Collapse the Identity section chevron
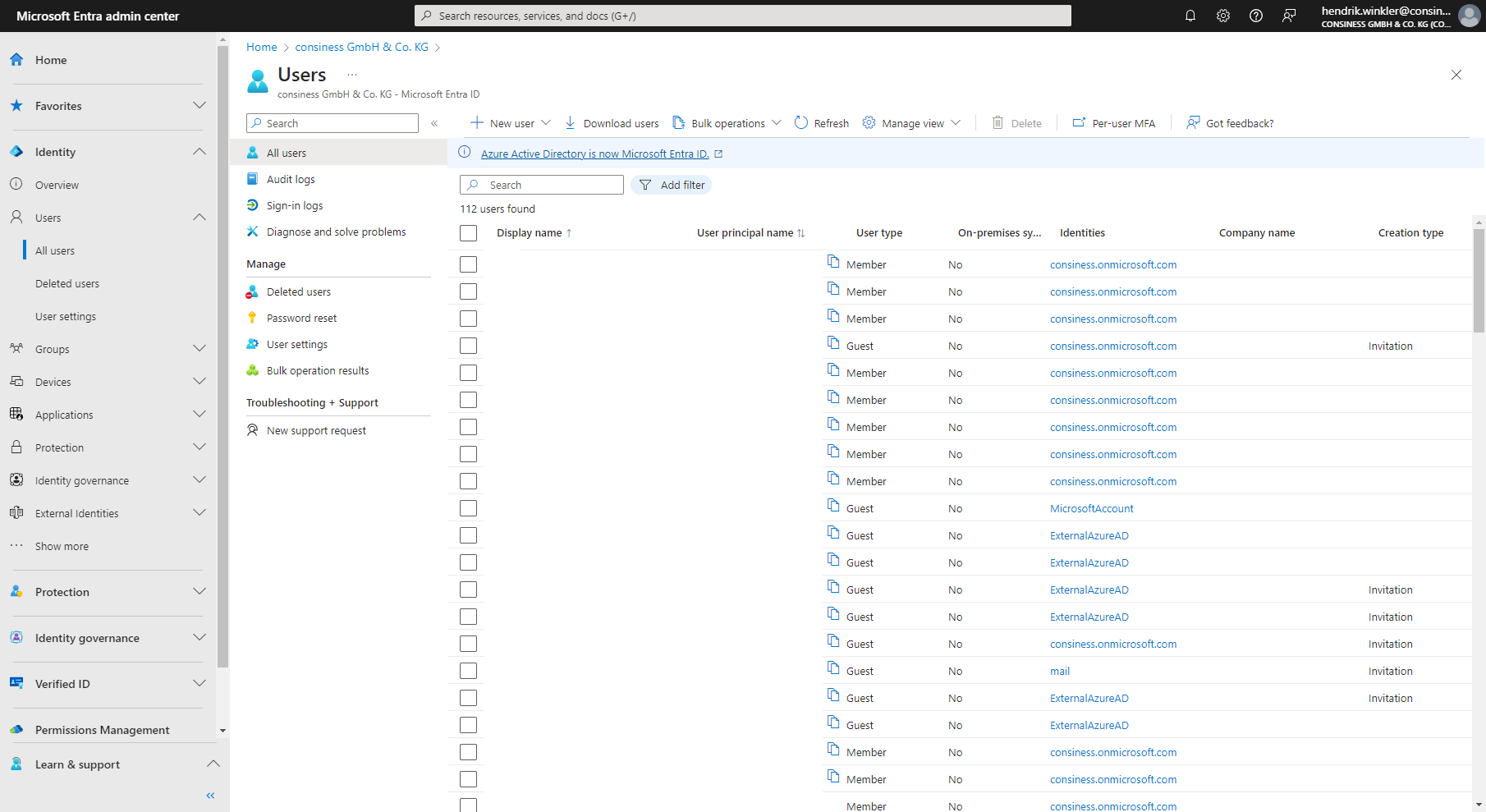The image size is (1486, 812). pyautogui.click(x=200, y=151)
